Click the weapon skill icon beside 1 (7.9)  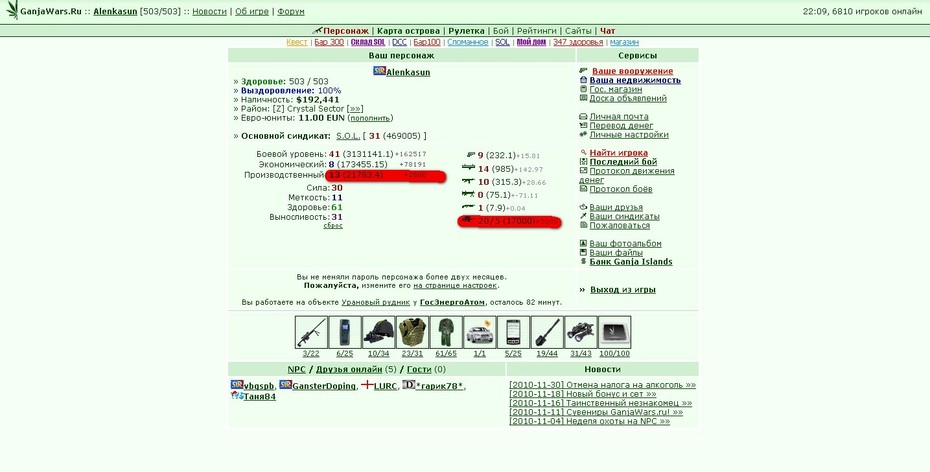(469, 208)
